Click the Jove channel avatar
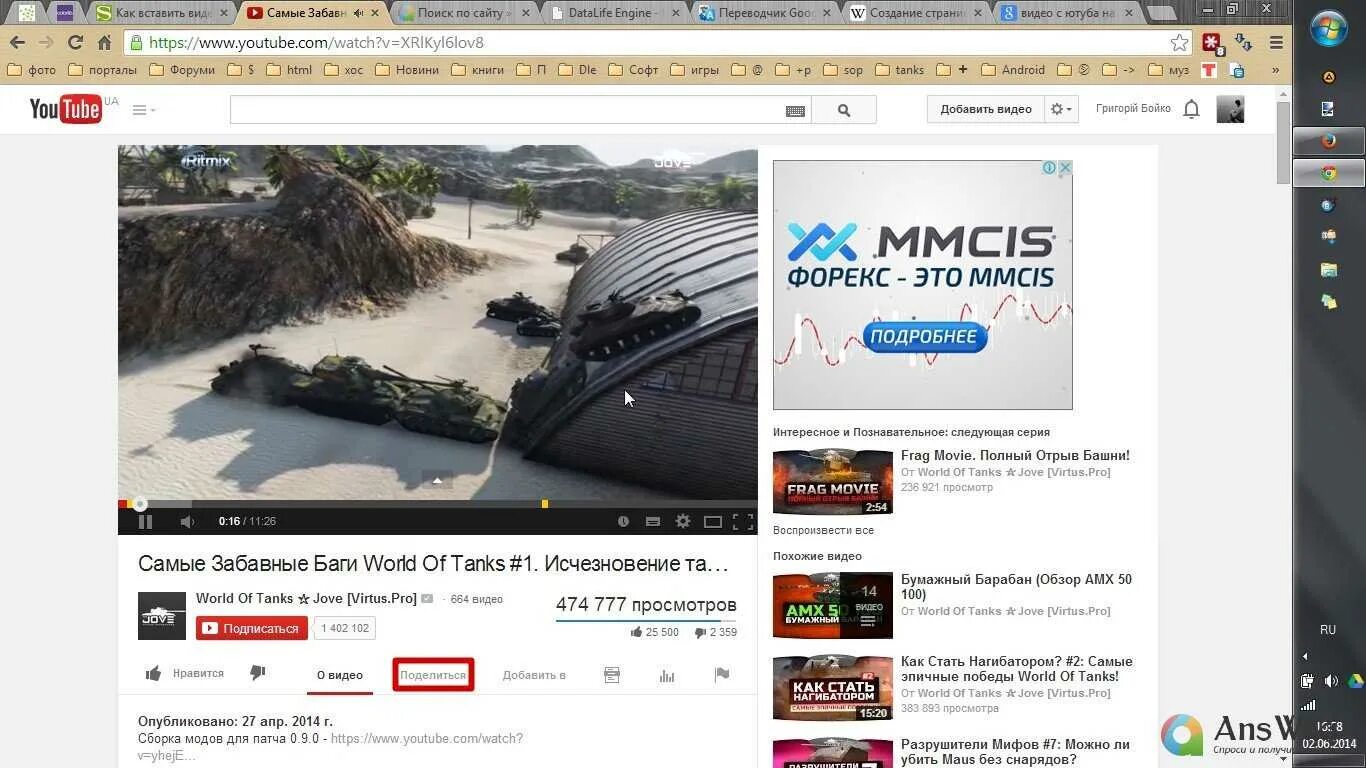1366x768 pixels. point(162,616)
